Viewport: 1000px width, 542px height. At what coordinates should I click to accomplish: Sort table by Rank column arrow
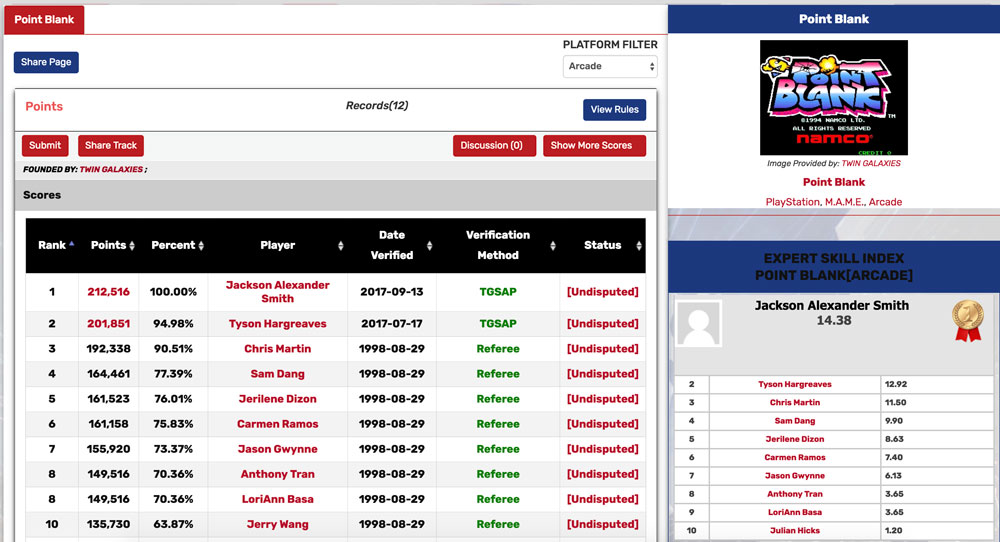tap(72, 244)
